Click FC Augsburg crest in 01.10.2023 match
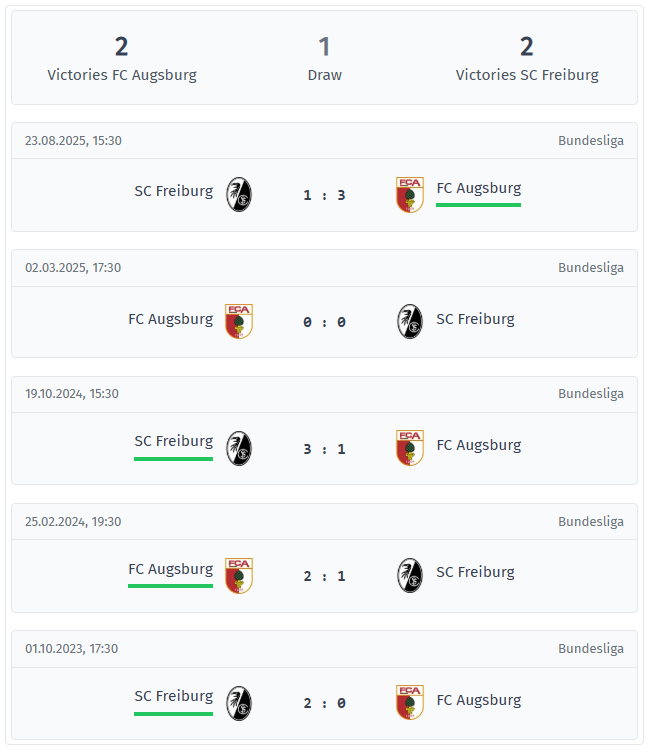 [x=409, y=702]
